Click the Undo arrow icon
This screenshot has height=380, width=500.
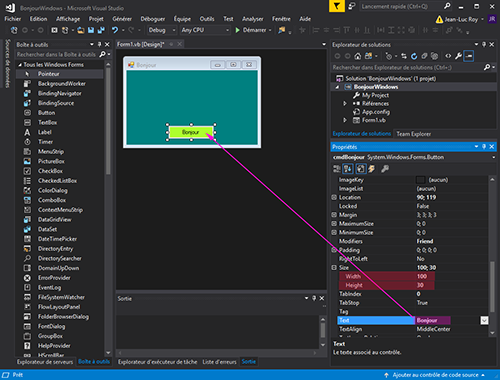(115, 30)
